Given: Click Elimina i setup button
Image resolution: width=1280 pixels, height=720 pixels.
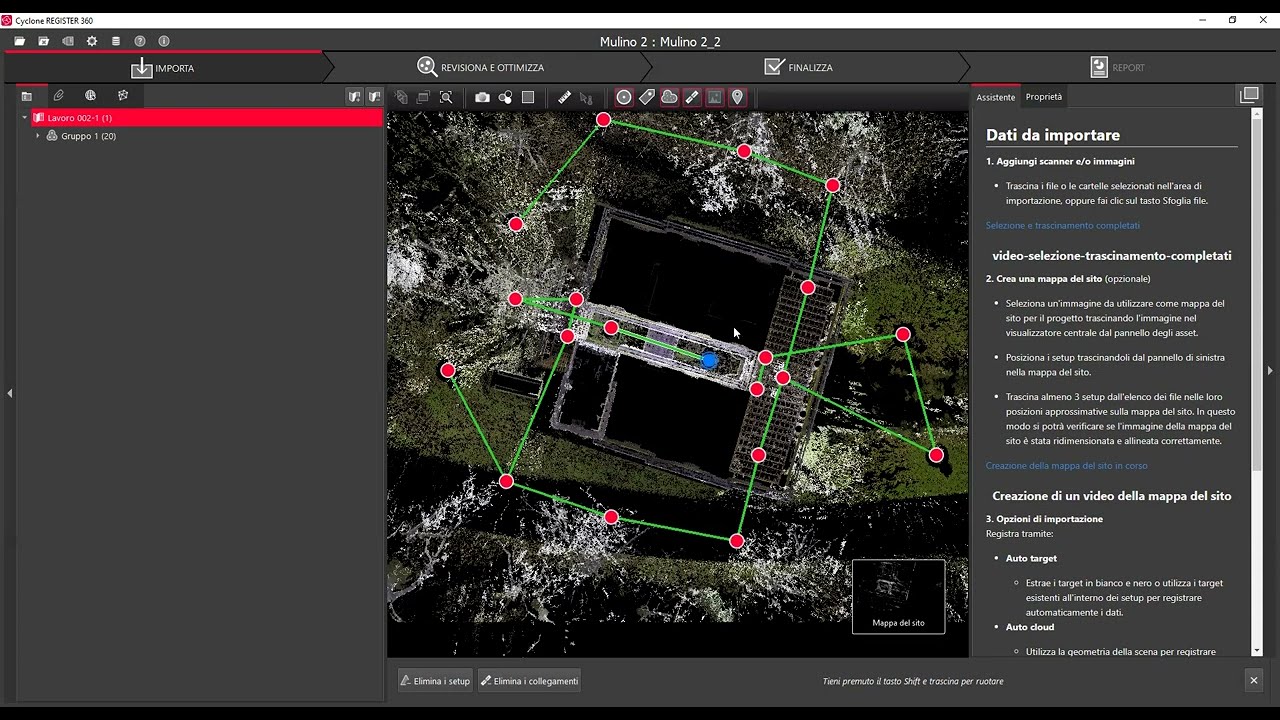Looking at the screenshot, I should tap(435, 681).
